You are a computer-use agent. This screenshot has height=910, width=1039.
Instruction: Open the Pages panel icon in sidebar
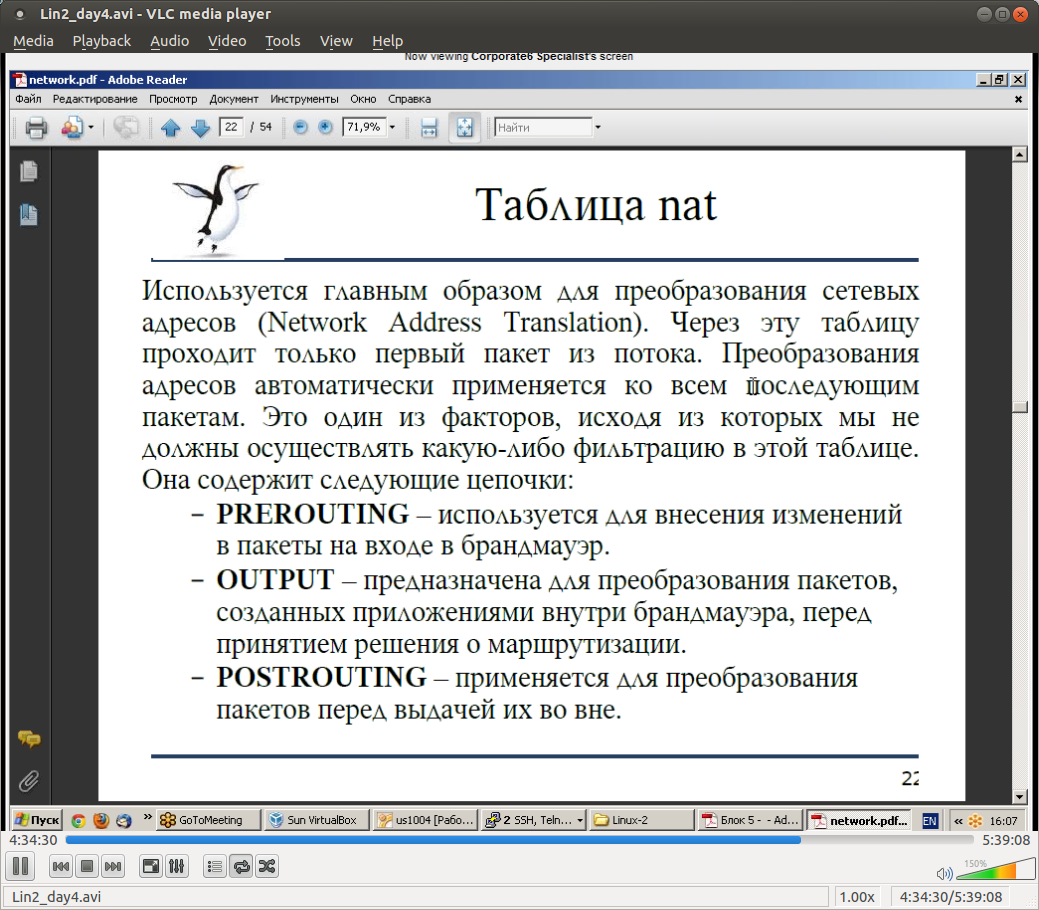point(29,171)
